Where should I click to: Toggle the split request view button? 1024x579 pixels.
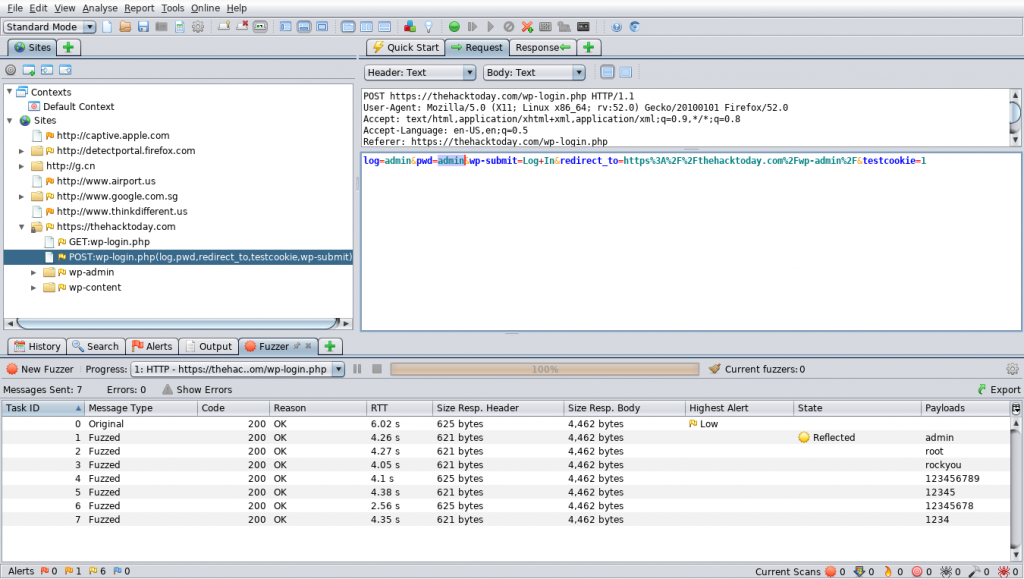click(606, 72)
